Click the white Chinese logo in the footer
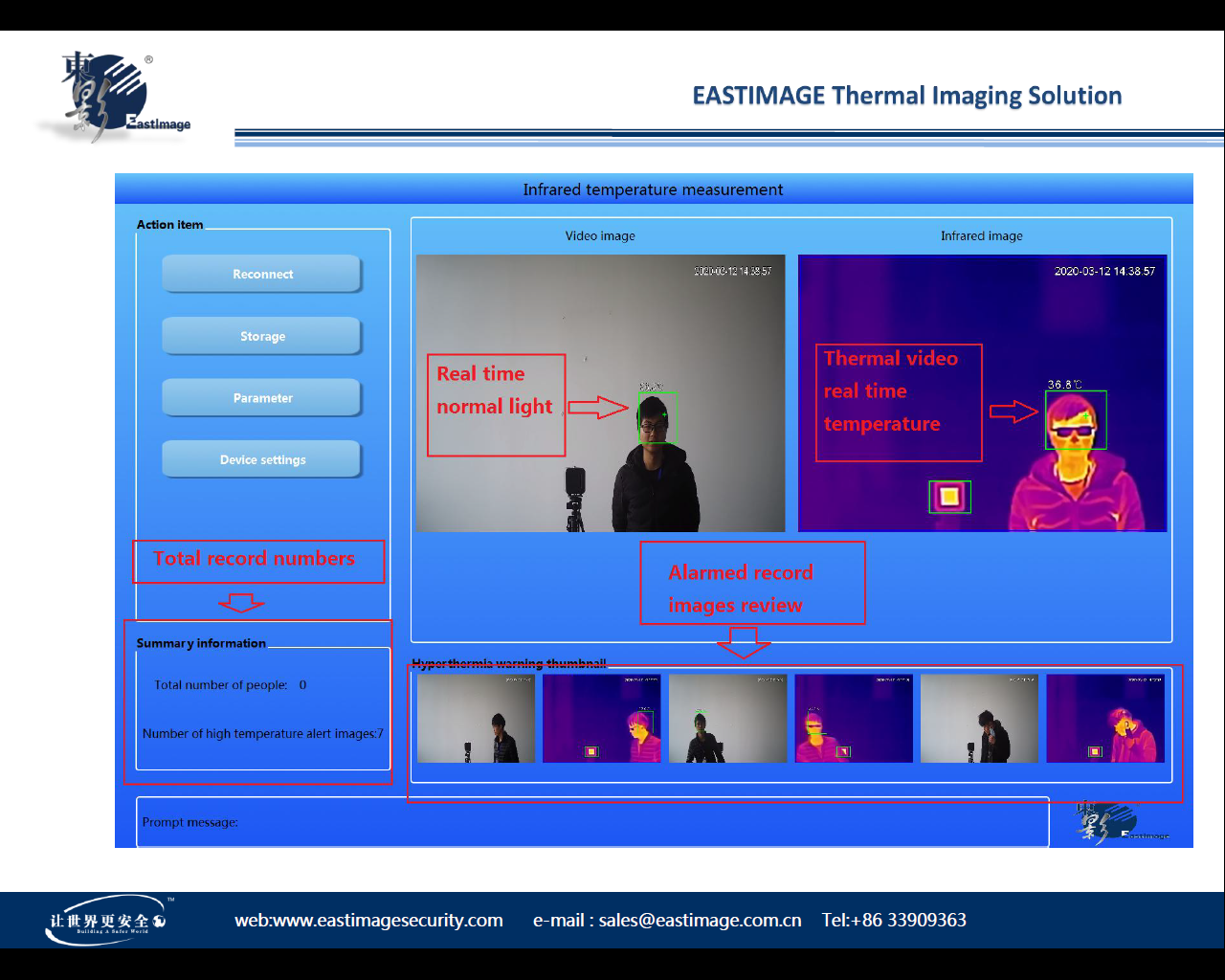The width and height of the screenshot is (1225, 980). click(106, 921)
